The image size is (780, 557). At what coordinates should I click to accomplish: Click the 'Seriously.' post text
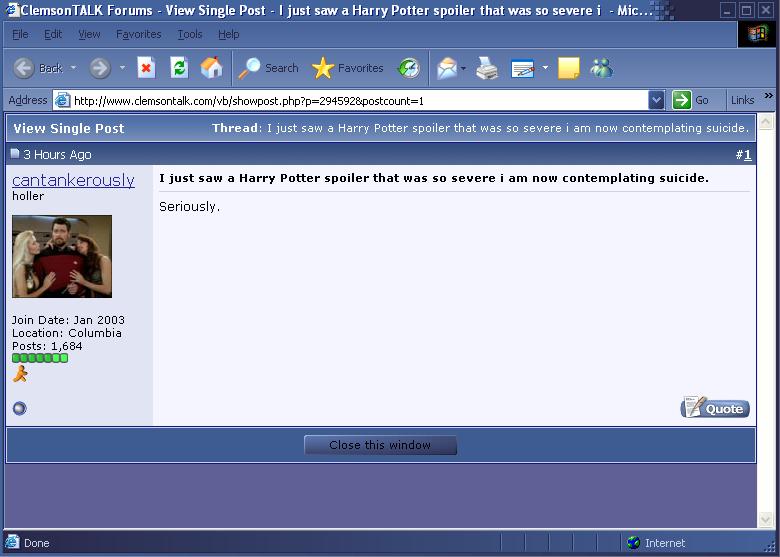click(190, 207)
